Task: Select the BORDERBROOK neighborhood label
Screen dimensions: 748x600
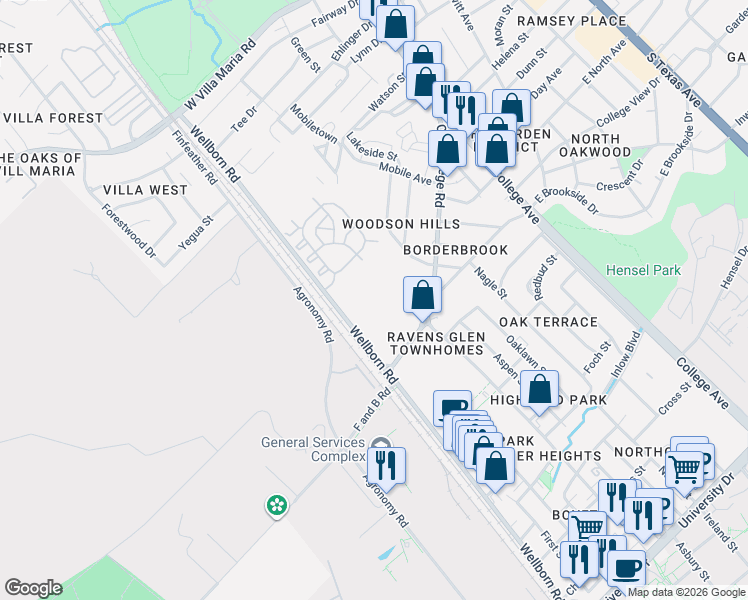Action: (x=456, y=250)
